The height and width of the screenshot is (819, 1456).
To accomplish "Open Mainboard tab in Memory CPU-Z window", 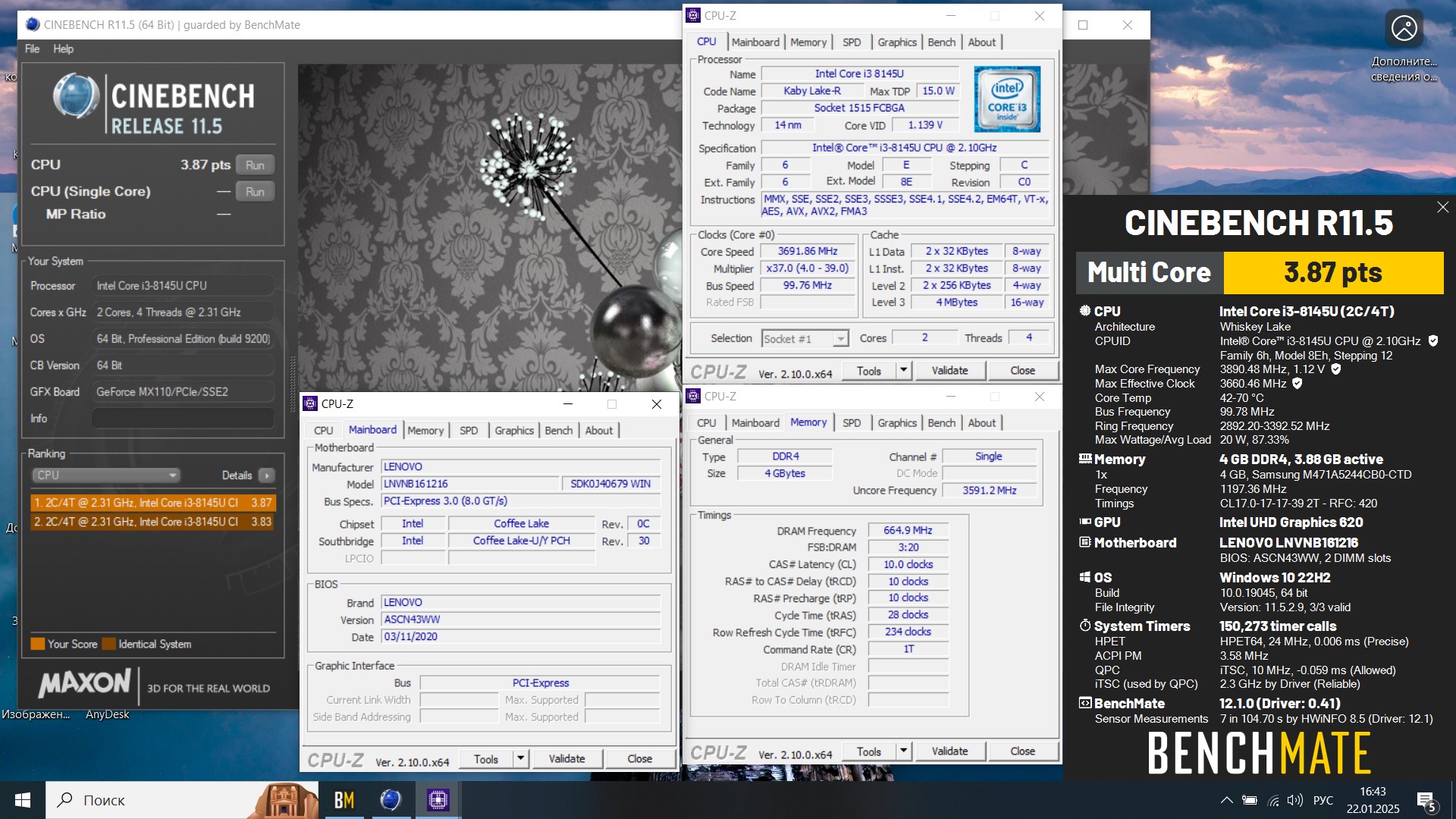I will (x=755, y=423).
